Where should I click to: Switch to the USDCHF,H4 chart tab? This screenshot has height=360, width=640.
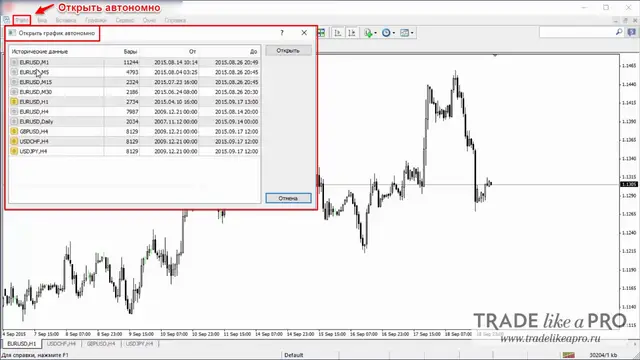[x=61, y=344]
